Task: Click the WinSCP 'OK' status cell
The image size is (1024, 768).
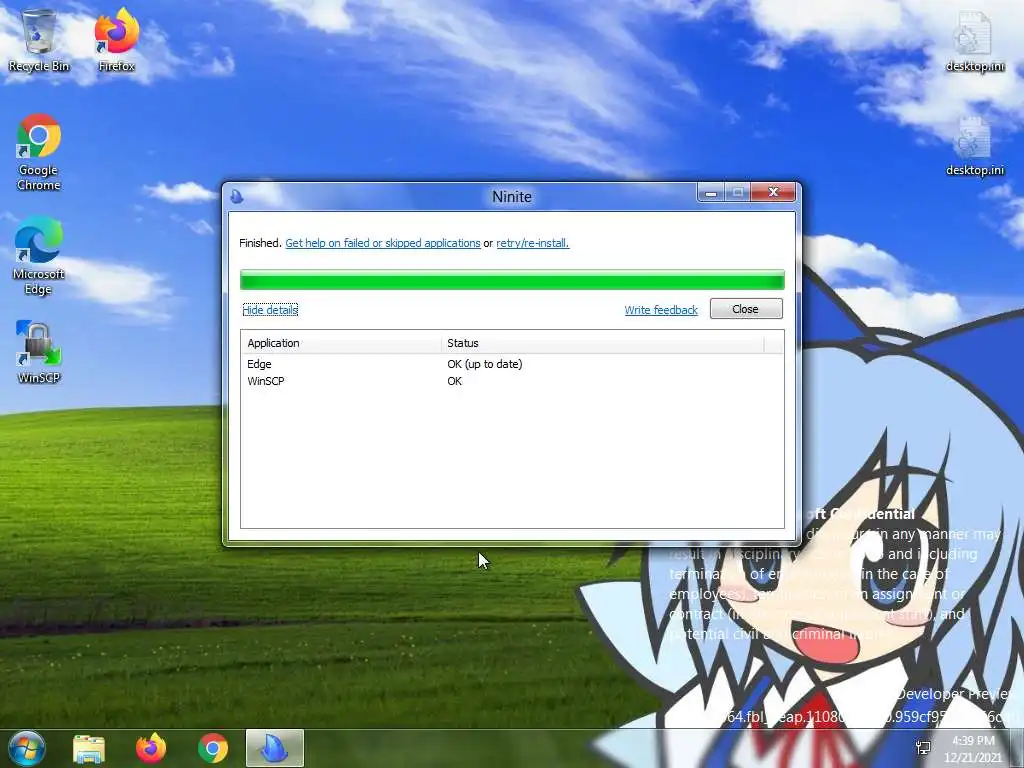Action: click(x=455, y=381)
